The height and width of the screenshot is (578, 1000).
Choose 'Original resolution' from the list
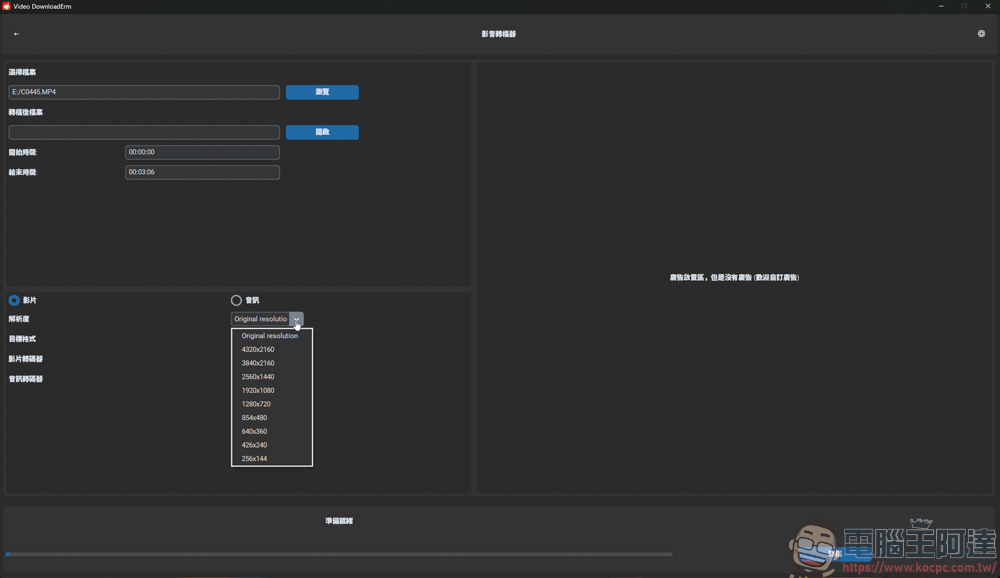270,336
